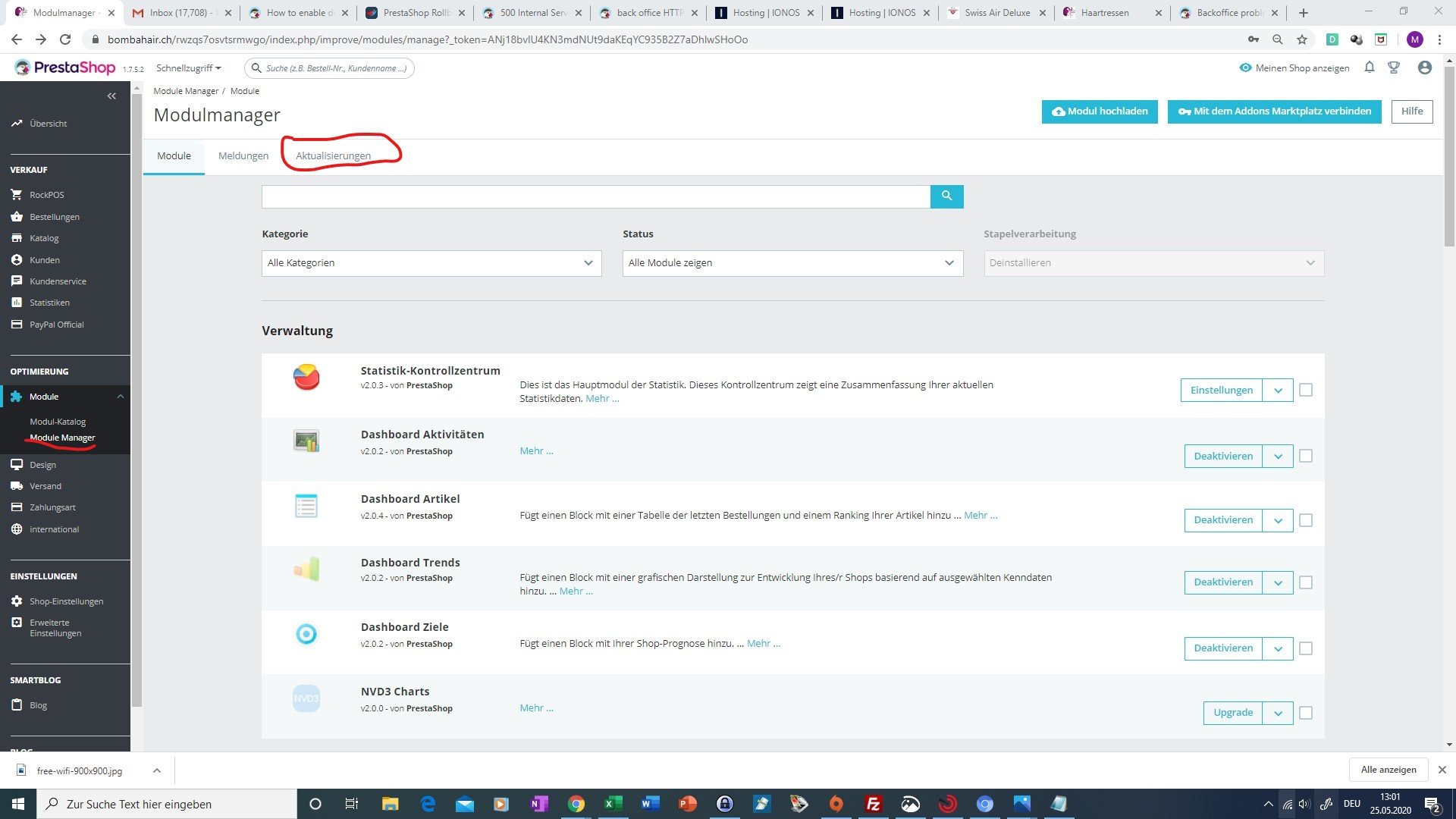Open FileZilla from the taskbar
Screen dimensions: 1456x819
[873, 804]
